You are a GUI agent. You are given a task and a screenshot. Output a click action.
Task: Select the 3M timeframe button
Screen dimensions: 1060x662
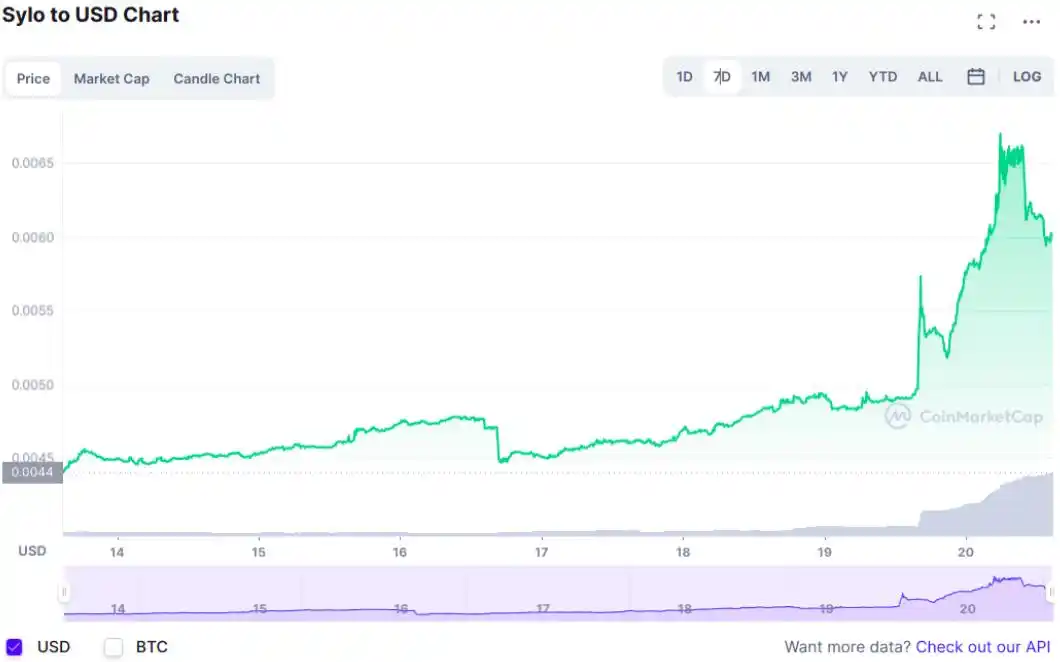pos(800,75)
